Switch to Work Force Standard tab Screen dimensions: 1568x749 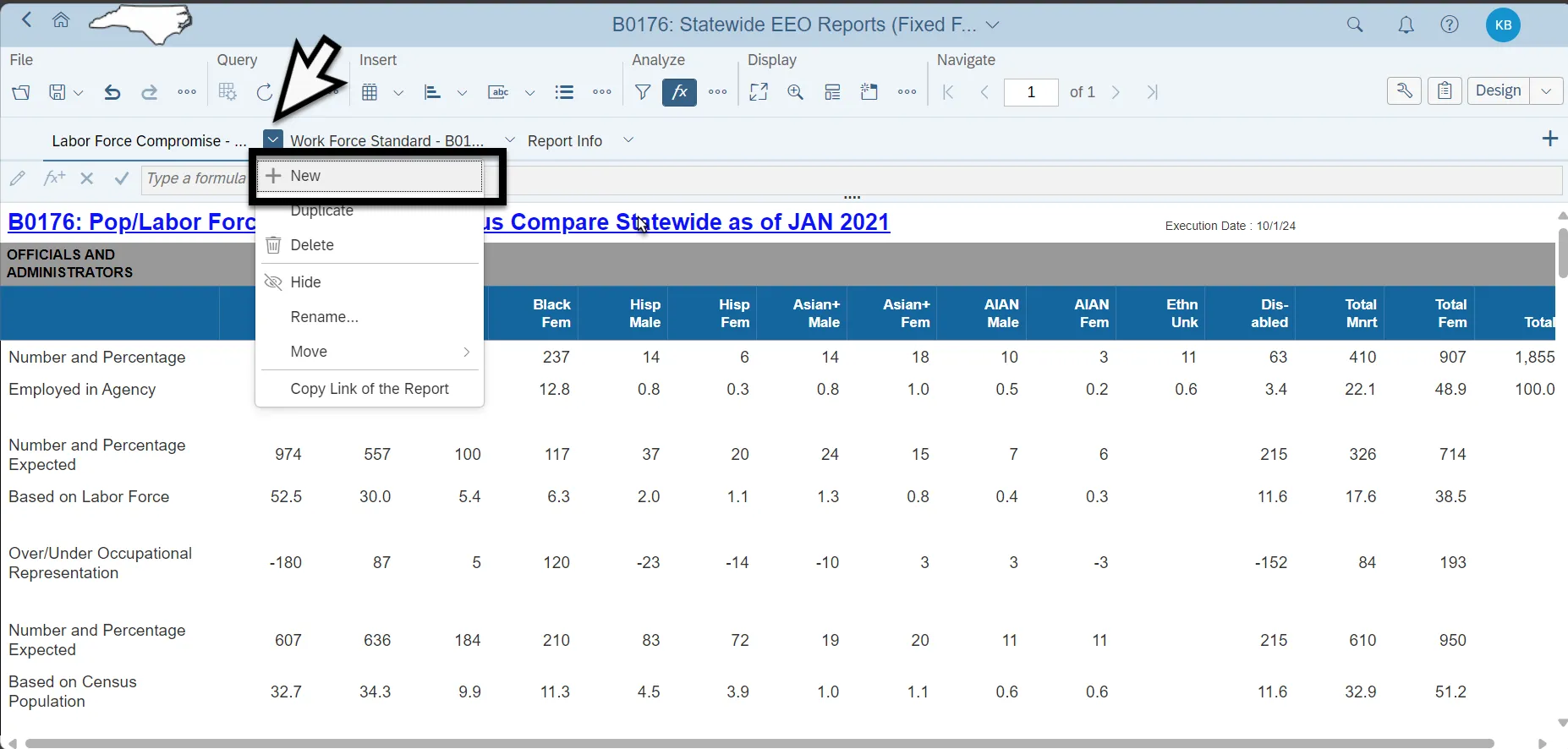tap(387, 141)
